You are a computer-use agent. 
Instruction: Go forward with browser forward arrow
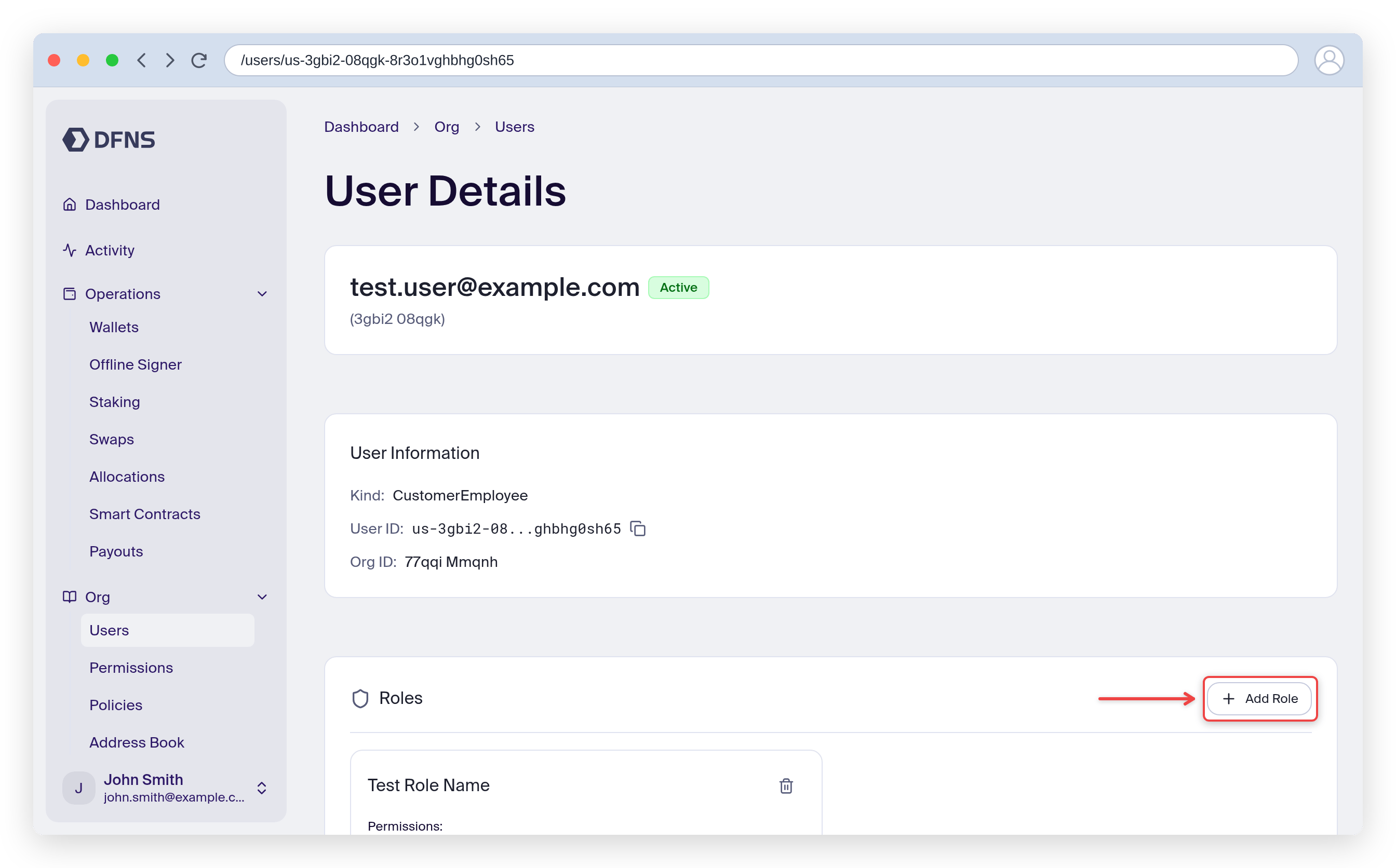coord(169,60)
